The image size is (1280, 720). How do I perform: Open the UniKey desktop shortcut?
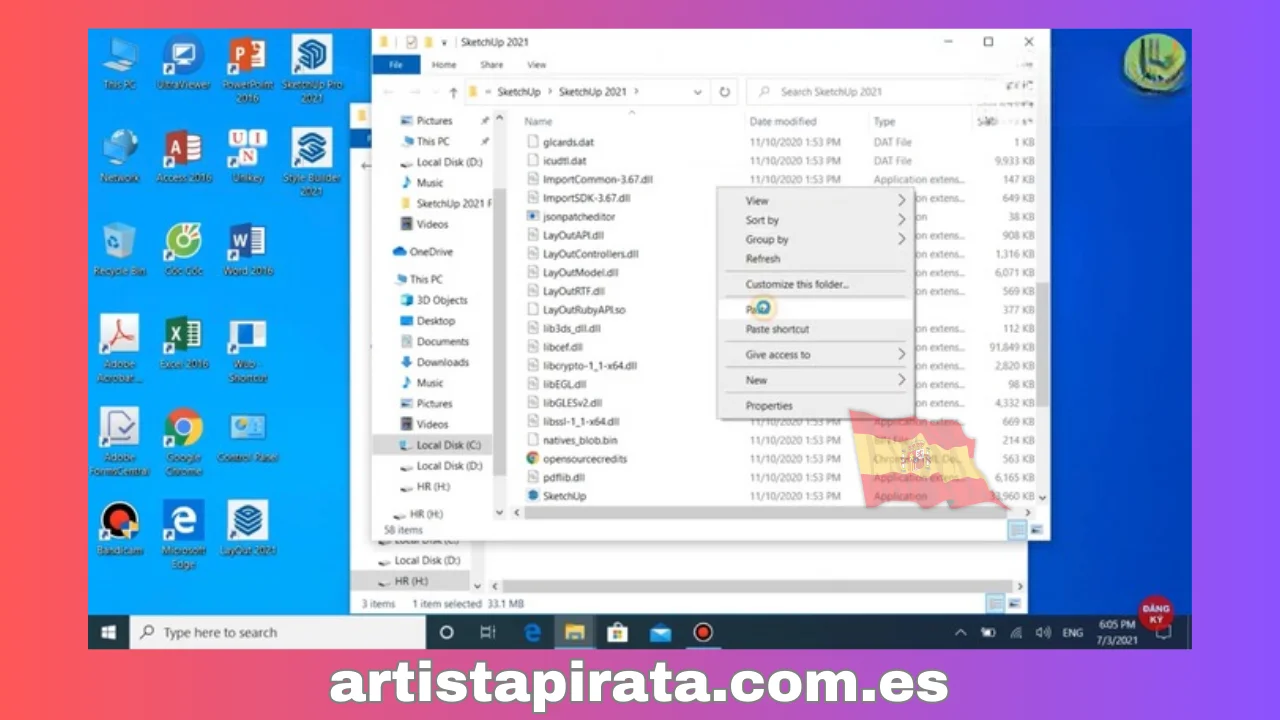248,155
